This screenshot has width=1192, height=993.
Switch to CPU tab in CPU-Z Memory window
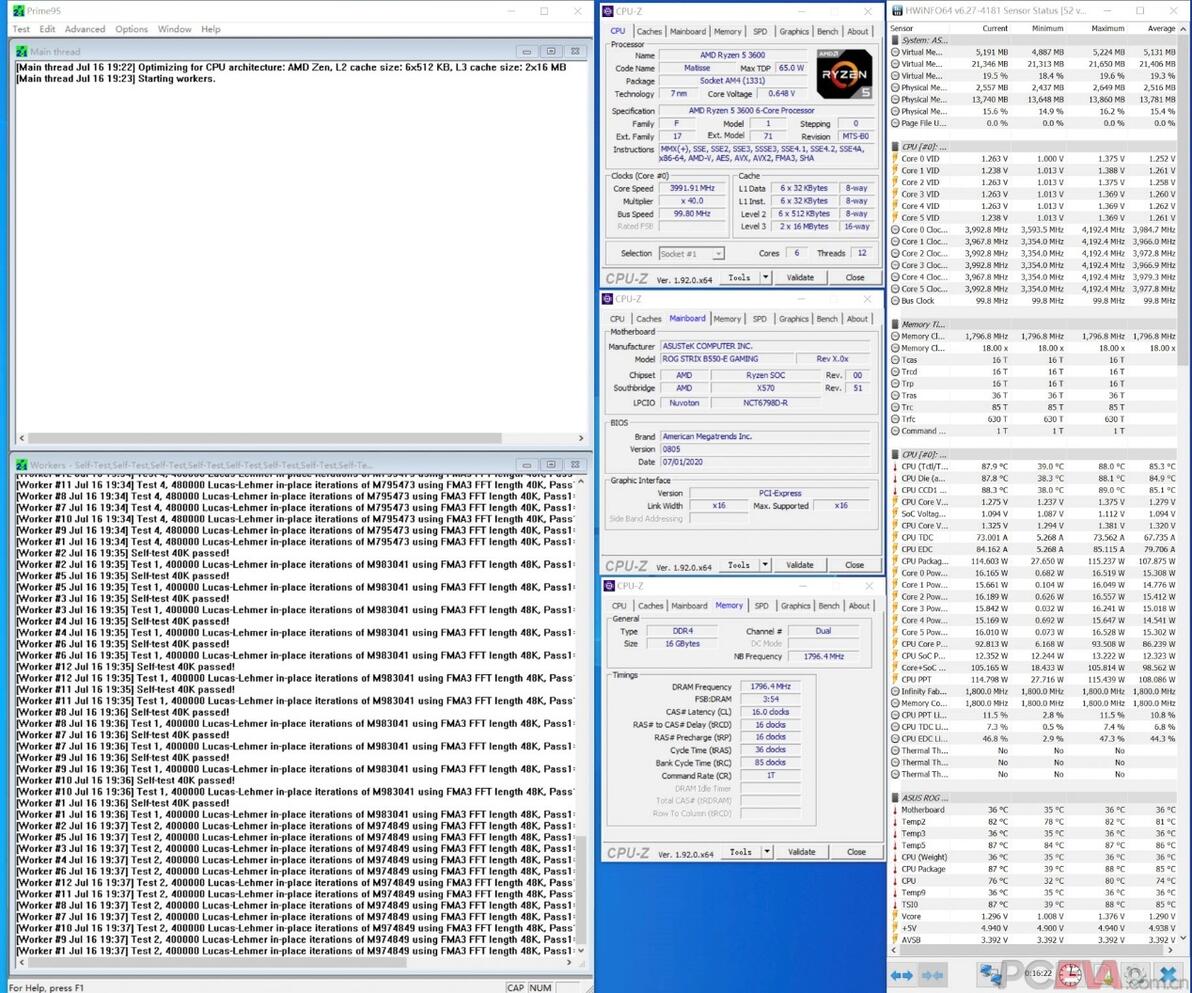tap(619, 606)
